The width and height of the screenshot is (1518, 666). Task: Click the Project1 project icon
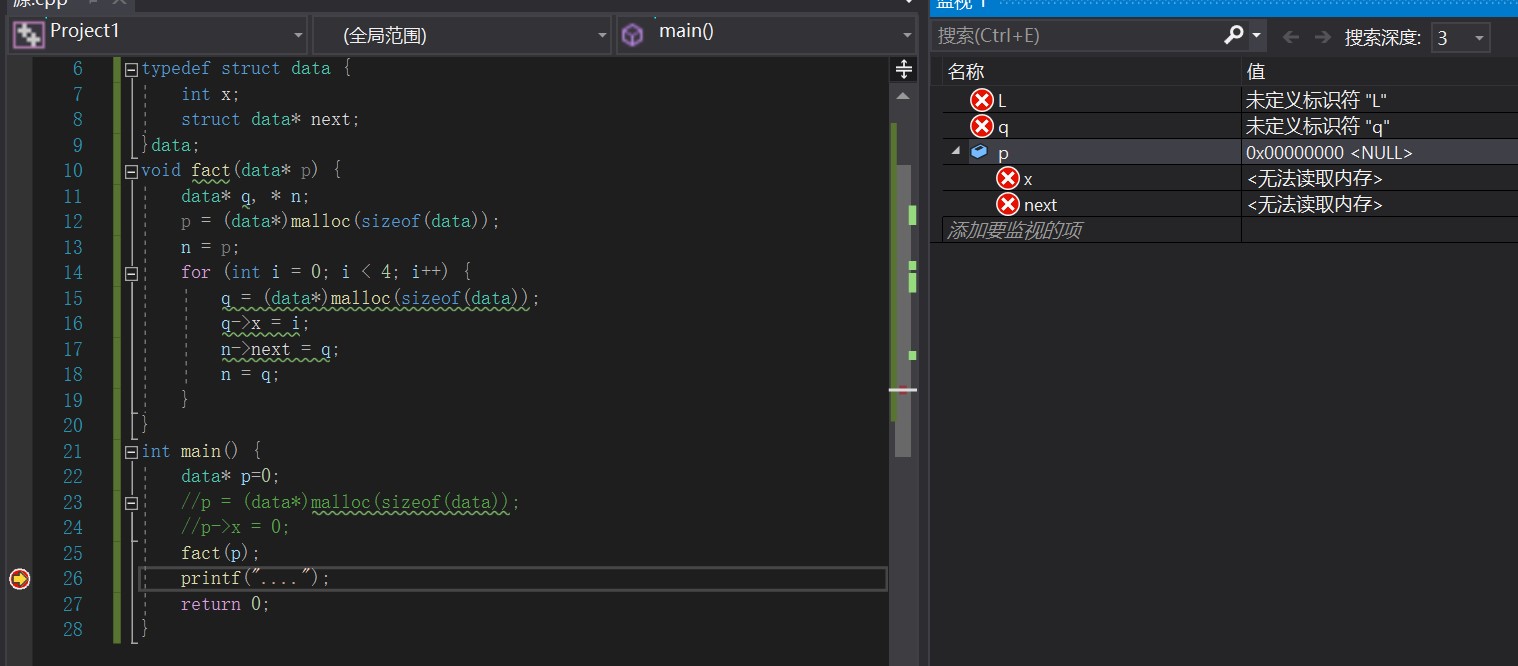click(x=28, y=34)
